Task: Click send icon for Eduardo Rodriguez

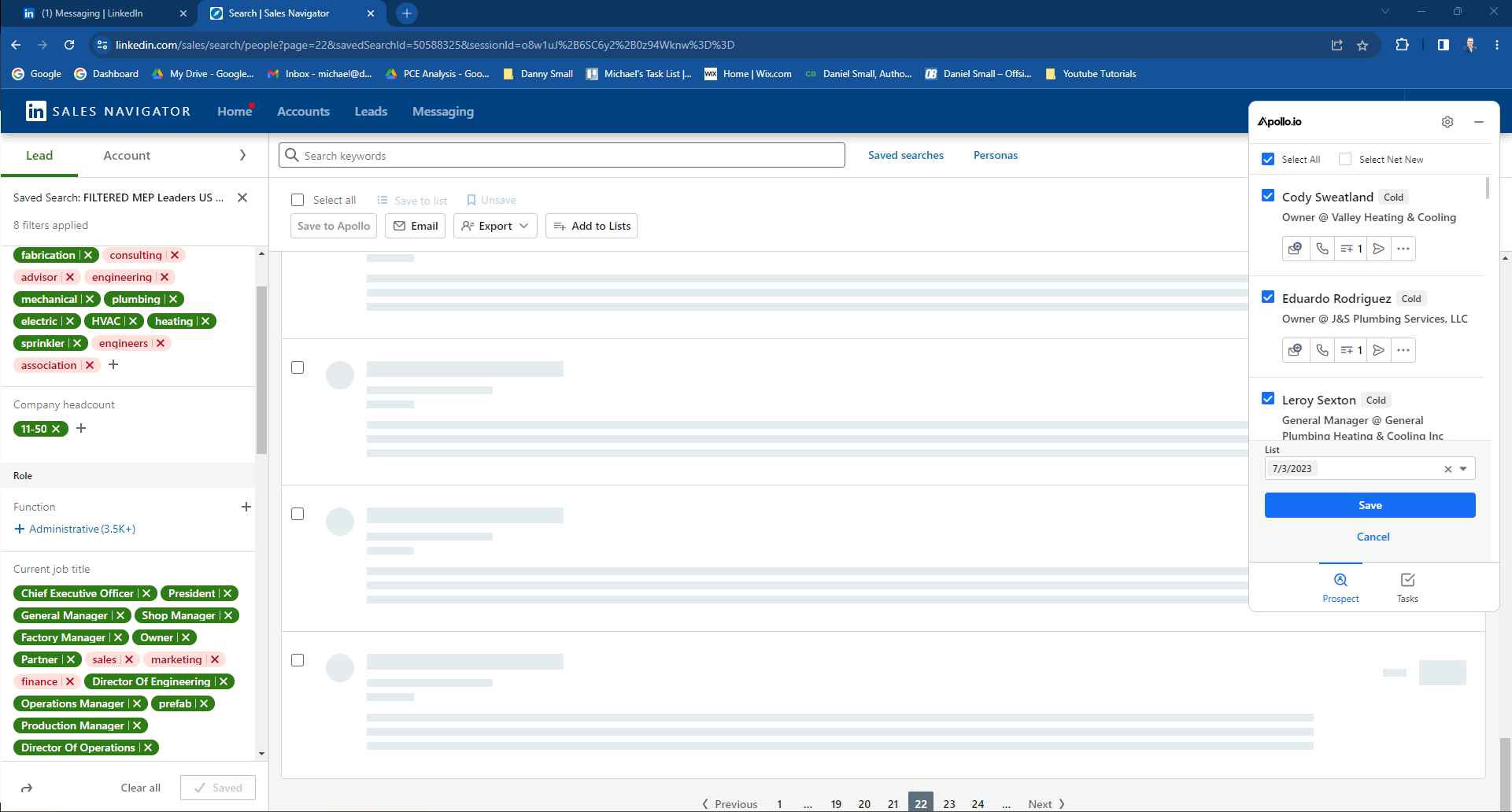Action: pos(1378,350)
